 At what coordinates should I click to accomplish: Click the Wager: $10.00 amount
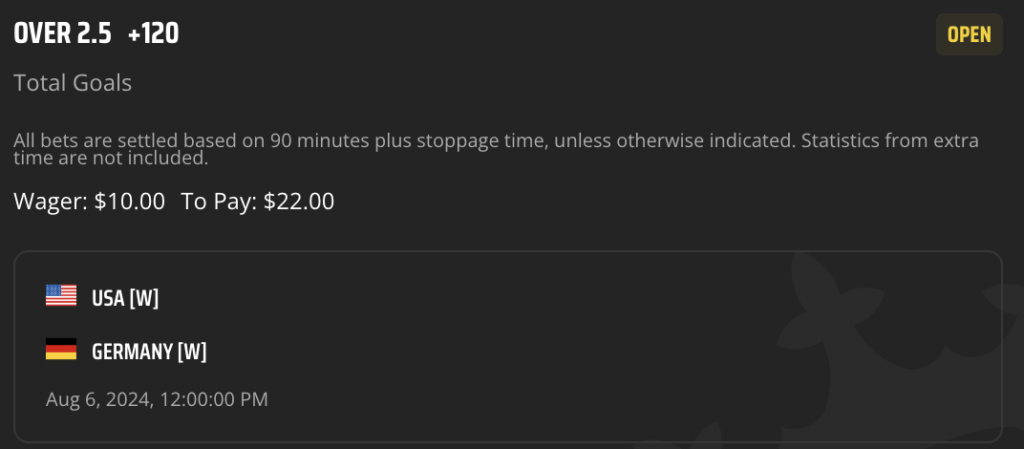click(89, 201)
